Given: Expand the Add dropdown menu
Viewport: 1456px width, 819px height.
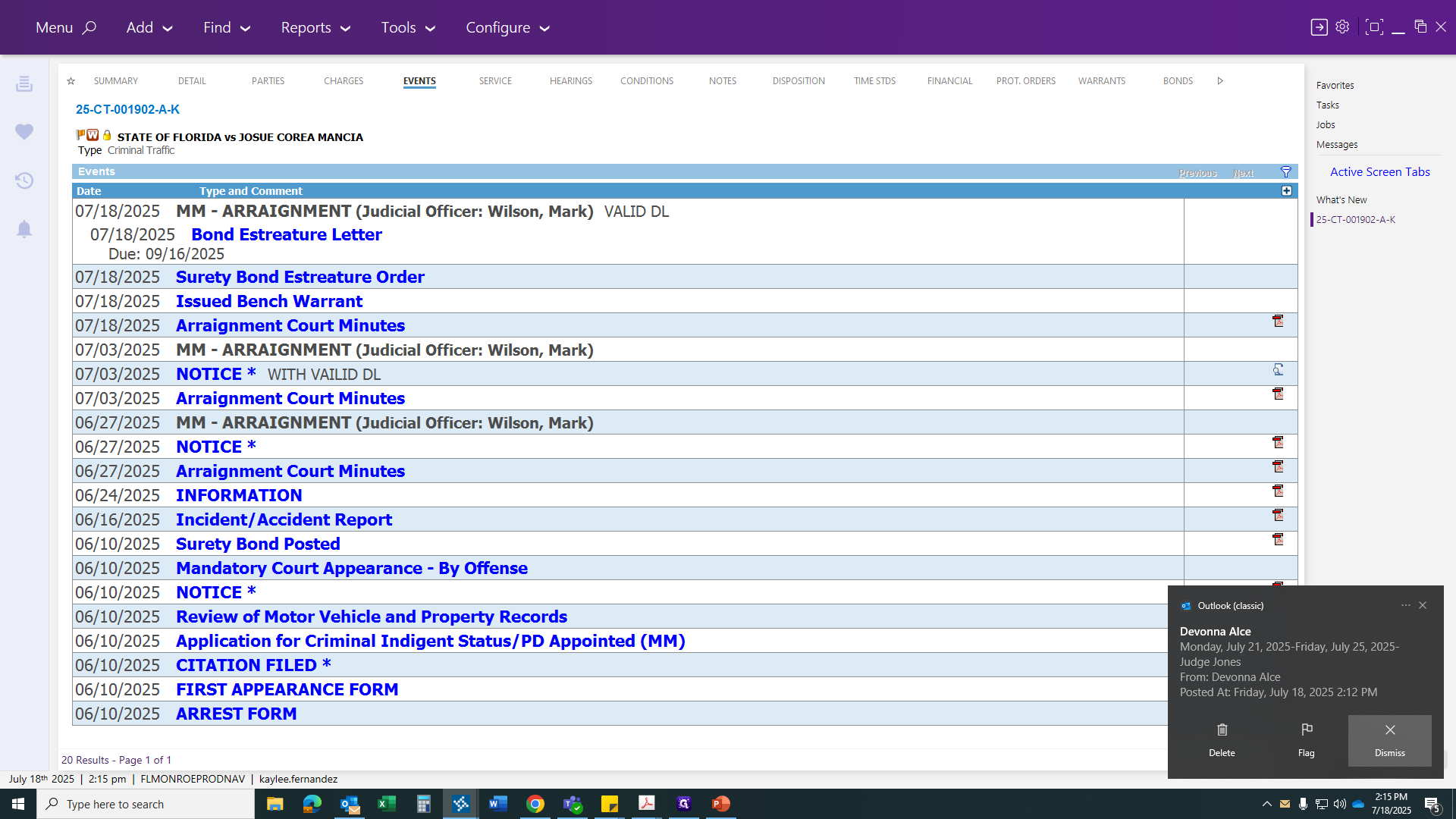Looking at the screenshot, I should pos(149,27).
